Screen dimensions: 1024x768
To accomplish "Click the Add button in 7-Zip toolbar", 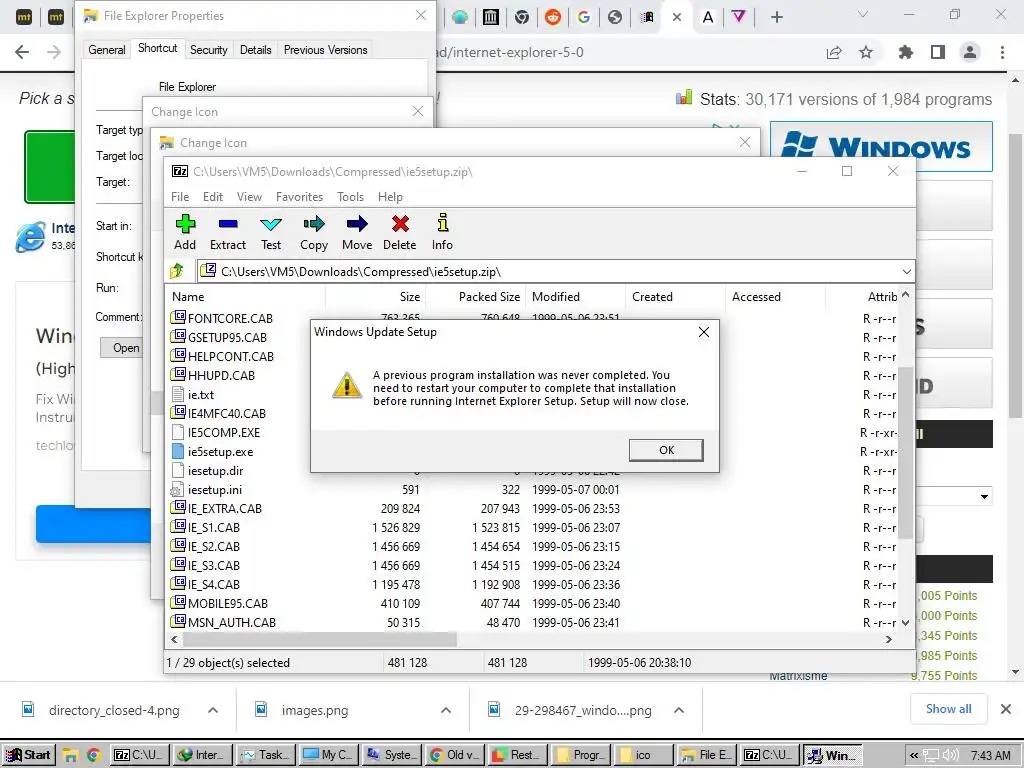I will 185,232.
